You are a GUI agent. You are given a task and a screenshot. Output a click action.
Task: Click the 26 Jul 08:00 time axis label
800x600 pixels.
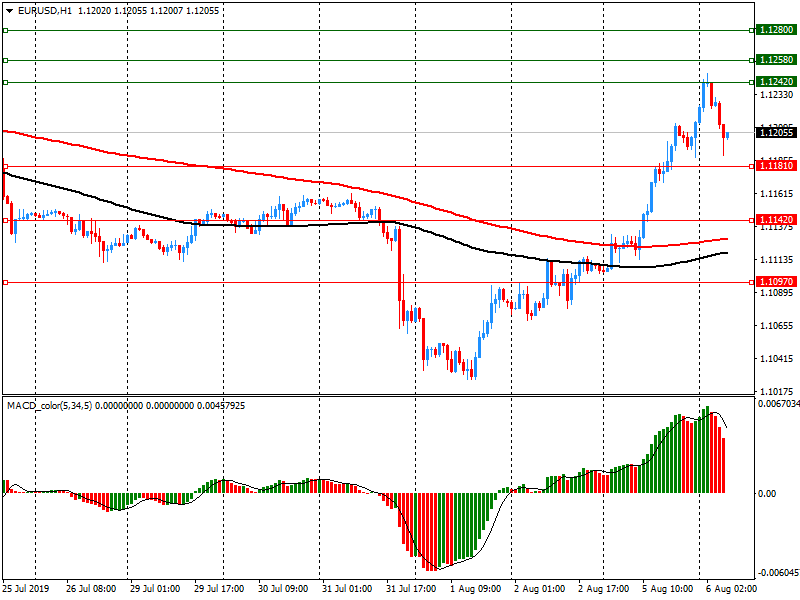(91, 589)
